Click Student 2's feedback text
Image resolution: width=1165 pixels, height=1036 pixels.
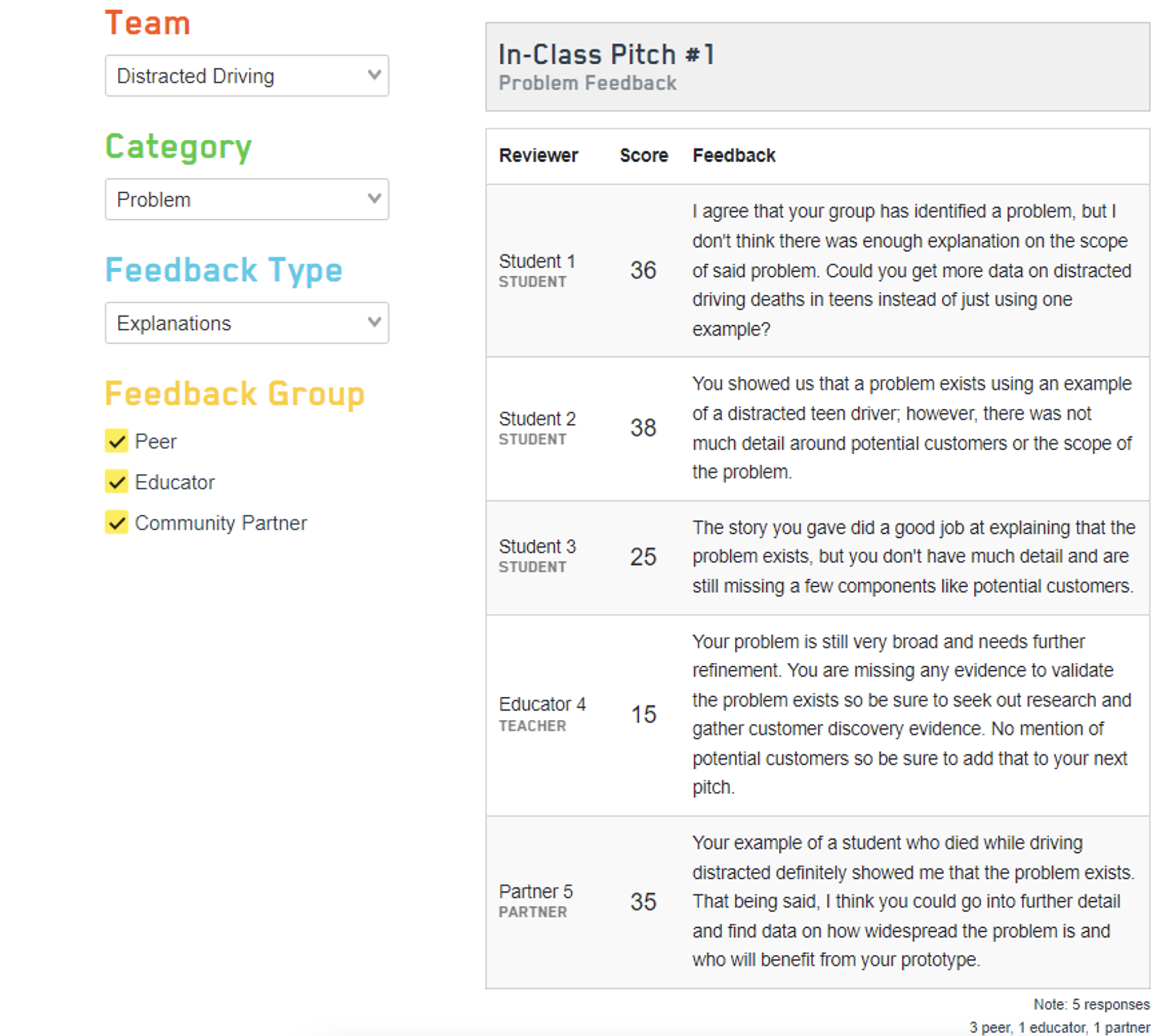click(911, 428)
